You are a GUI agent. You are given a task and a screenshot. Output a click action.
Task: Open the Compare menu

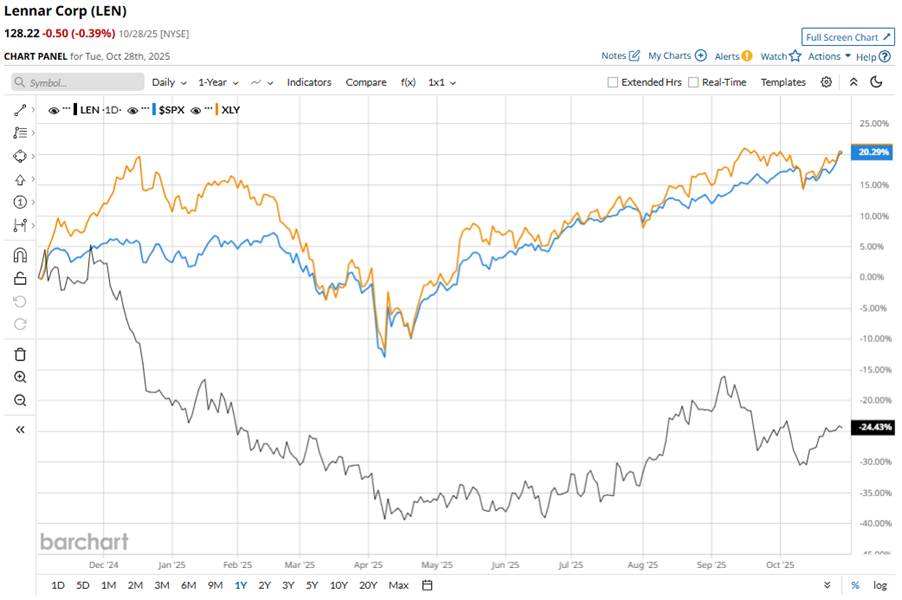(366, 82)
